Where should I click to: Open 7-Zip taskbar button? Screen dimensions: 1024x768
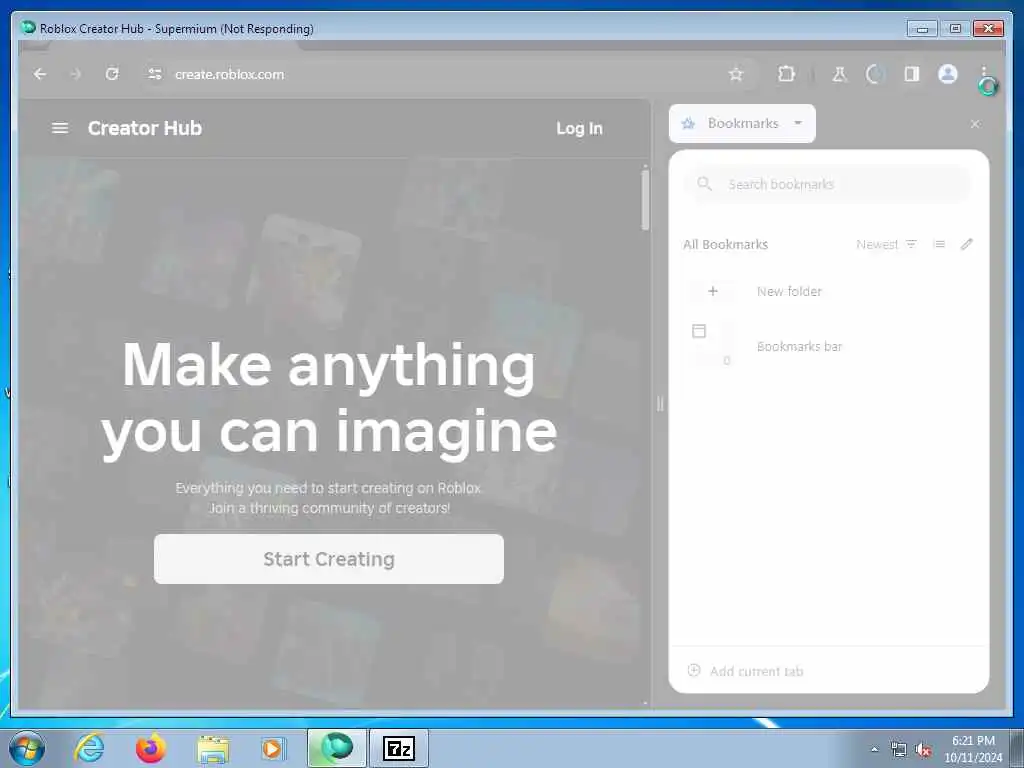(399, 748)
